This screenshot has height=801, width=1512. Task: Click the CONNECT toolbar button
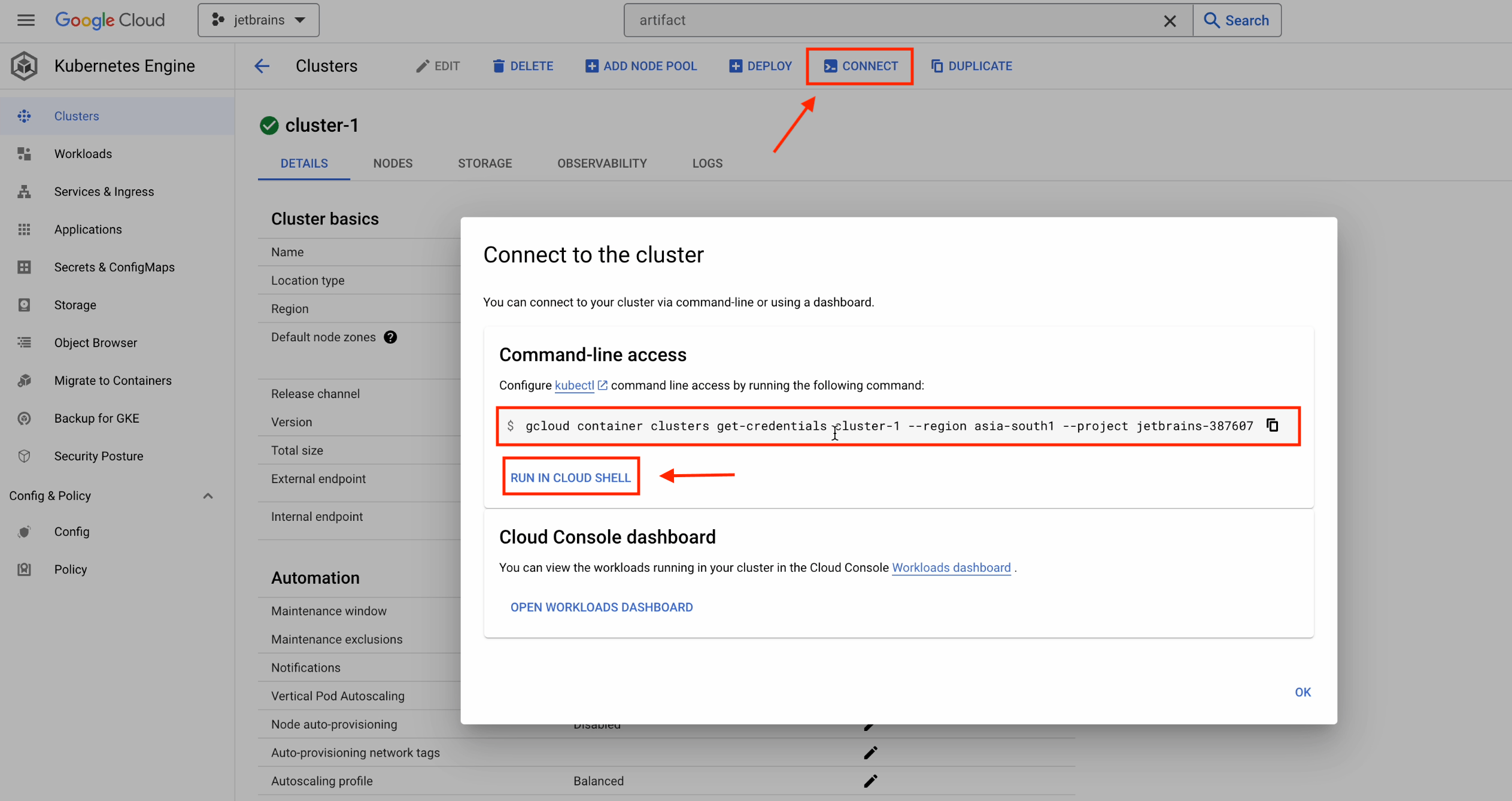tap(860, 66)
